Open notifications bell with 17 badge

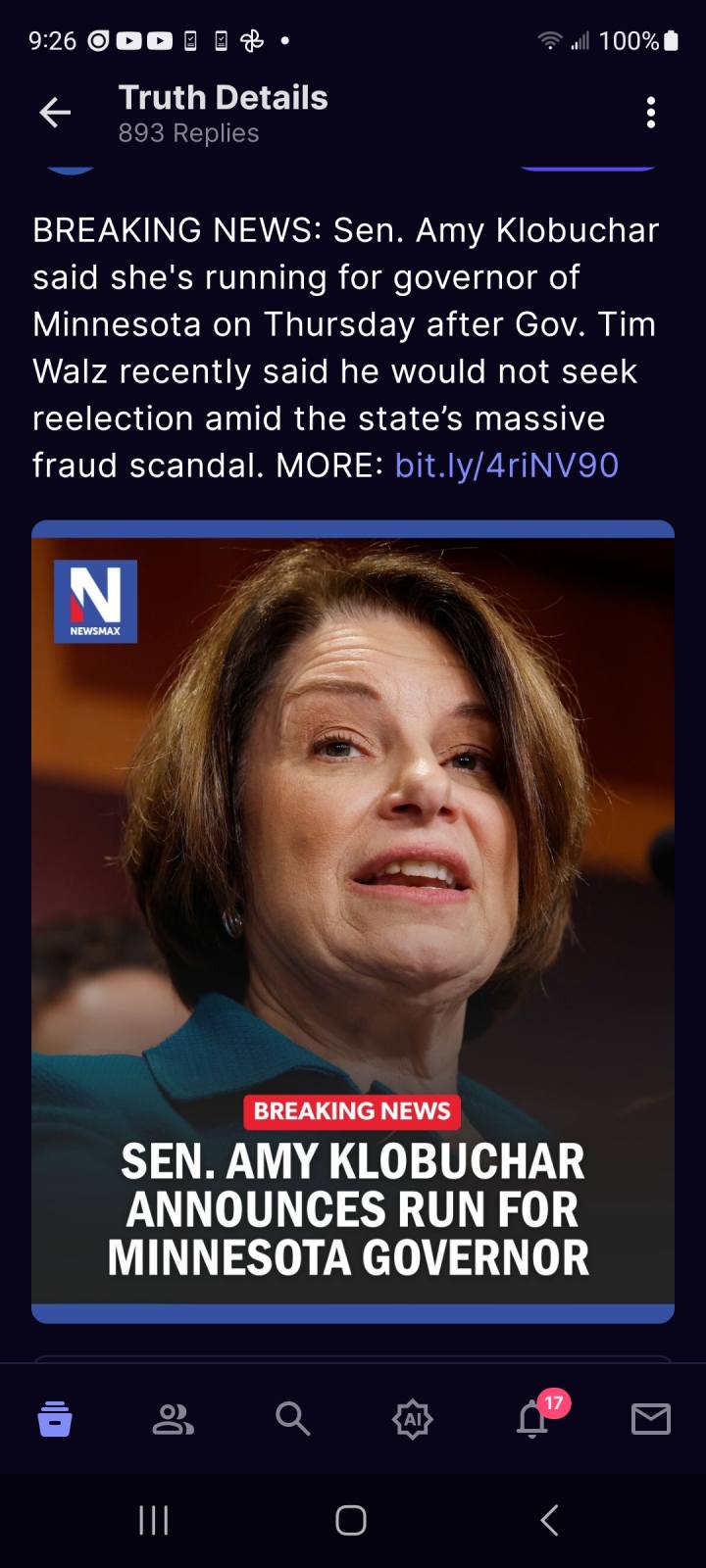coord(532,1418)
